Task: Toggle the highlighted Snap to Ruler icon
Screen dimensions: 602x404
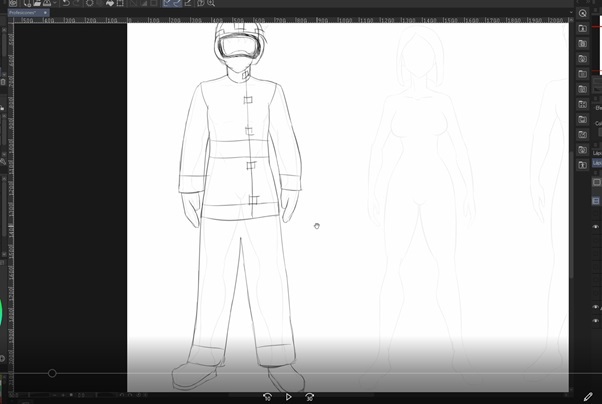Action: [167, 3]
